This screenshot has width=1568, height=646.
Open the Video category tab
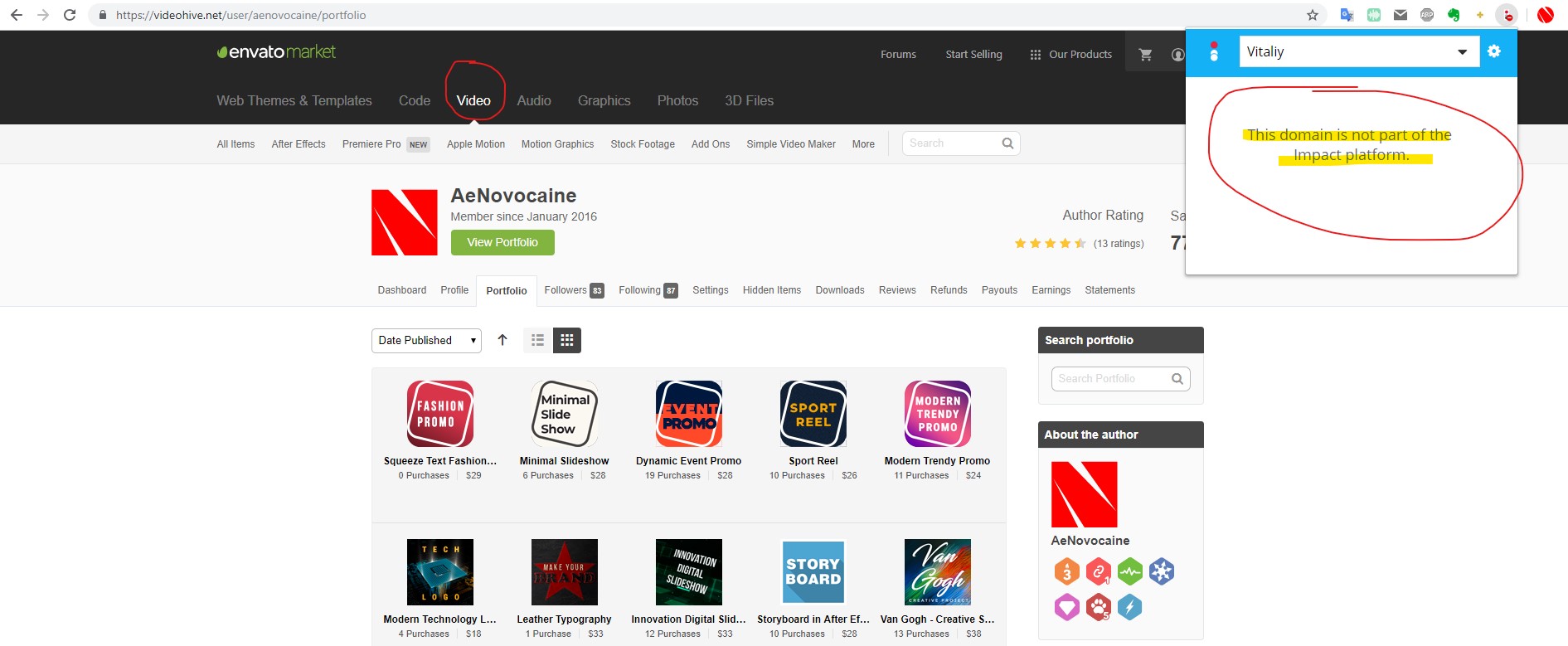[x=473, y=100]
